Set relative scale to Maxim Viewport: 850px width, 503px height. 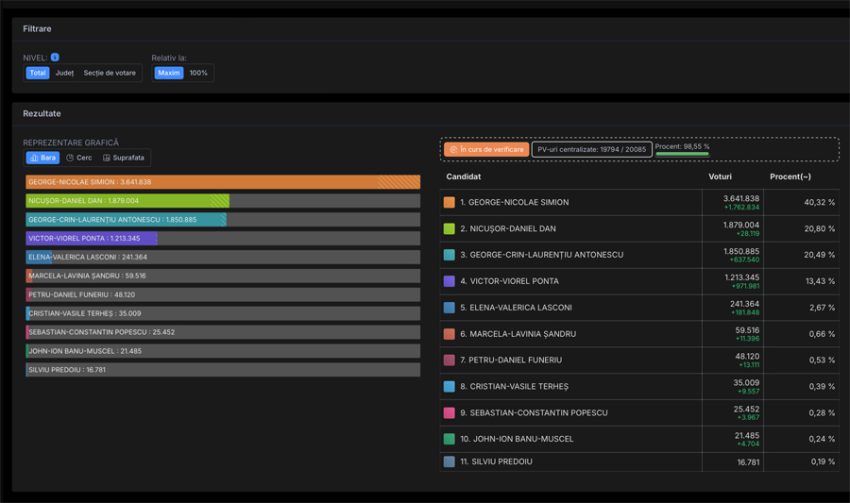pyautogui.click(x=168, y=73)
